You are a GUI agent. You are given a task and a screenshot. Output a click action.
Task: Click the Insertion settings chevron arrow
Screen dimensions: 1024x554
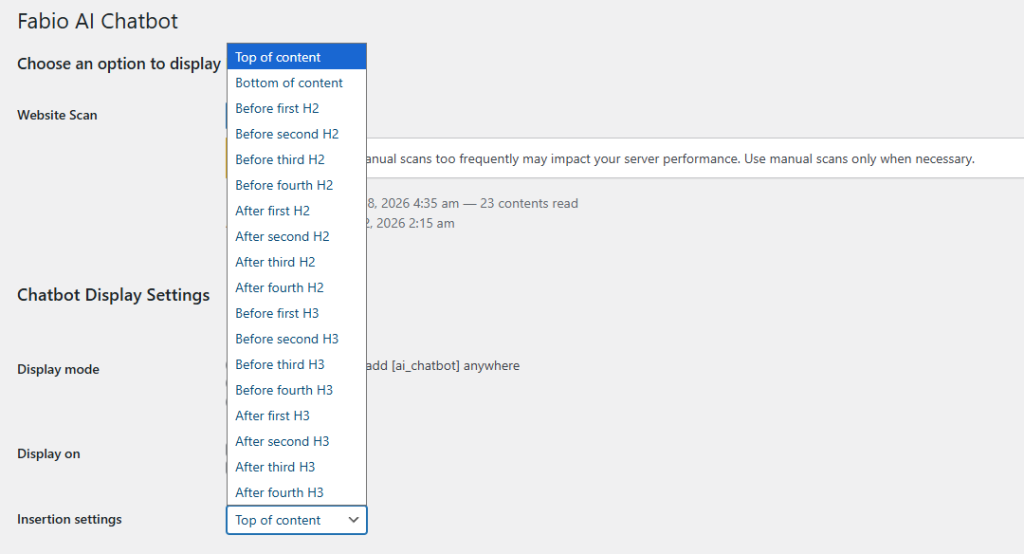(x=353, y=520)
